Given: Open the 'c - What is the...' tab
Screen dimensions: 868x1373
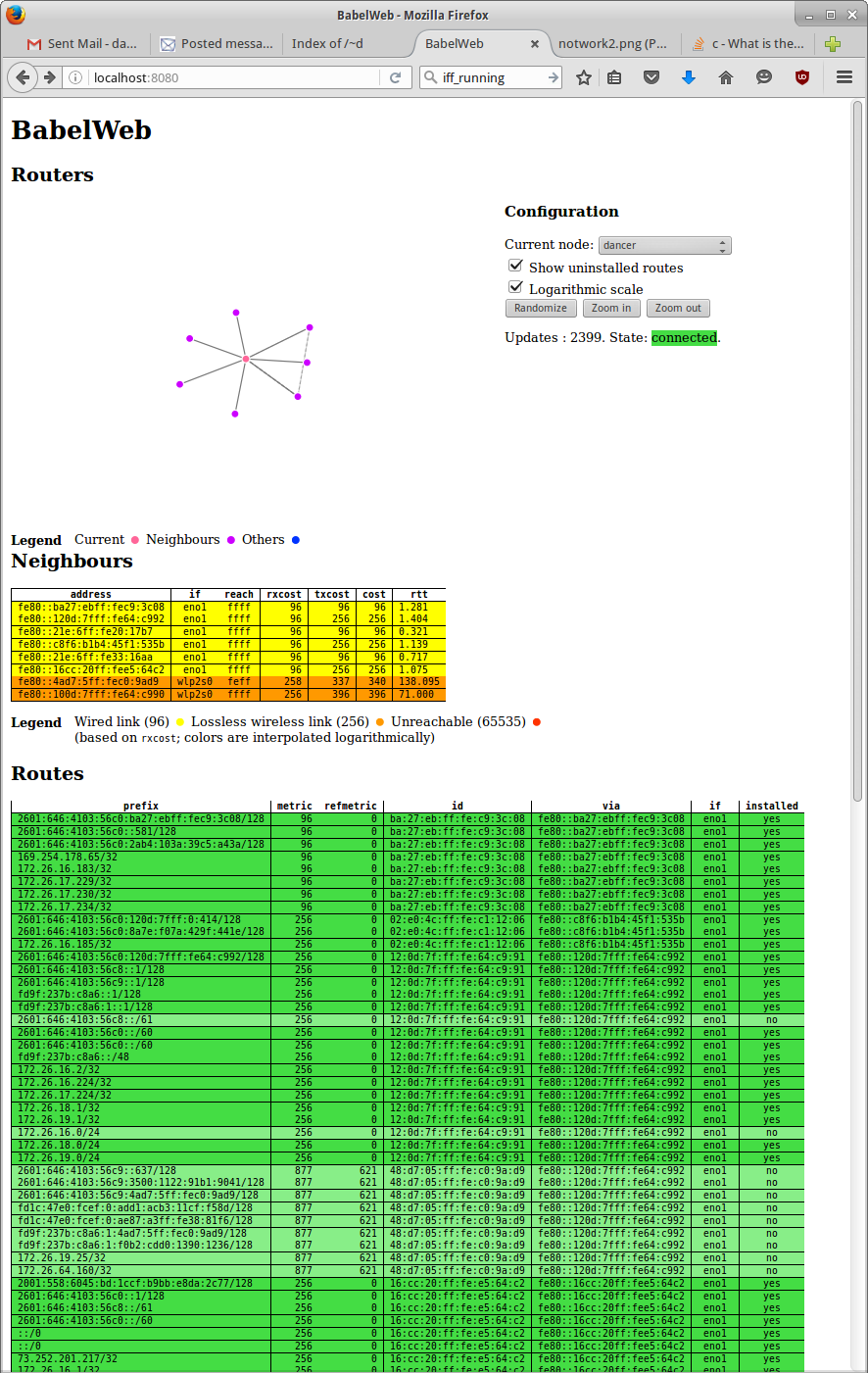Looking at the screenshot, I should click(748, 43).
